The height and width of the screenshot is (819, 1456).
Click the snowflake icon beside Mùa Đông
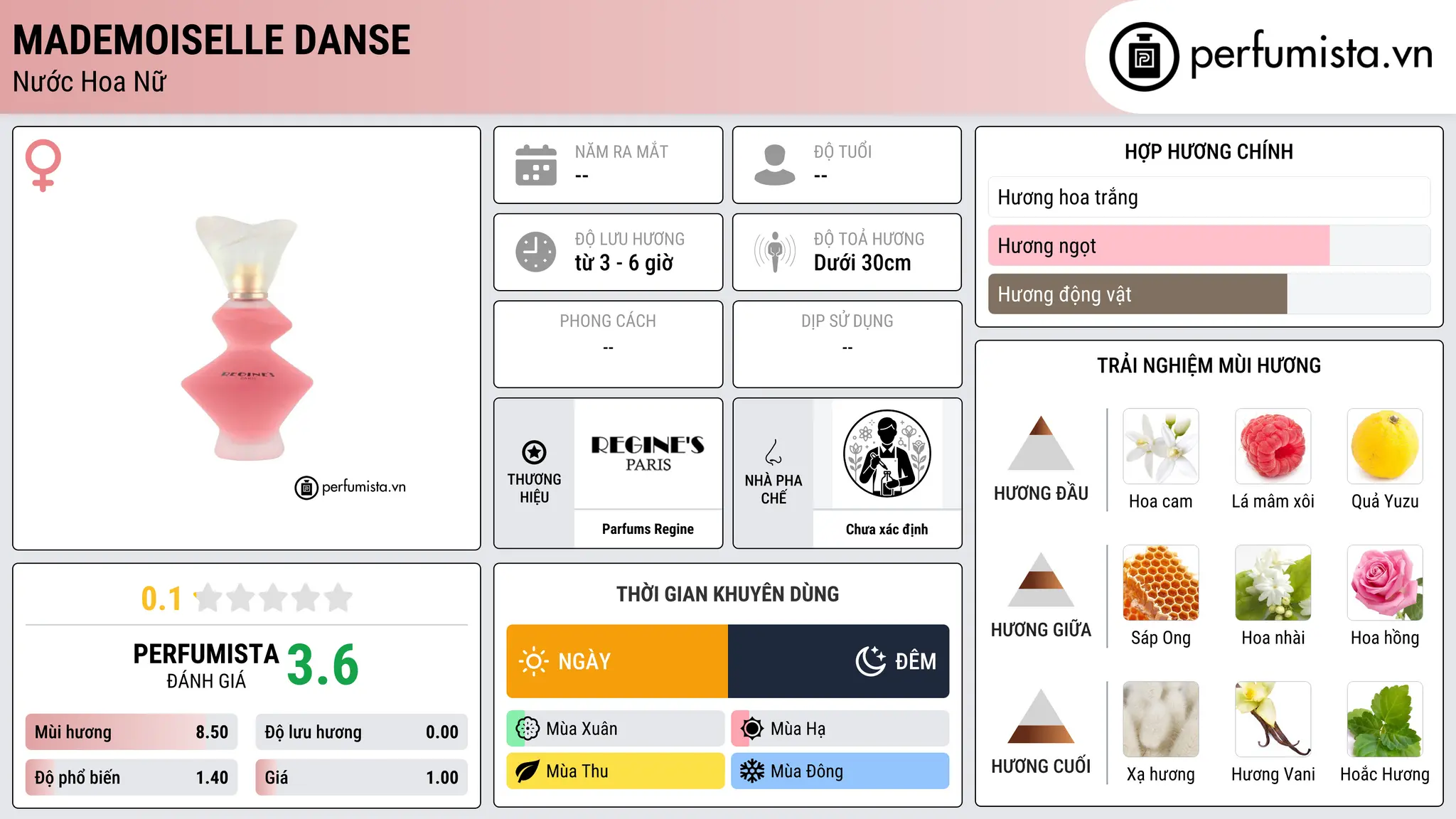click(752, 771)
